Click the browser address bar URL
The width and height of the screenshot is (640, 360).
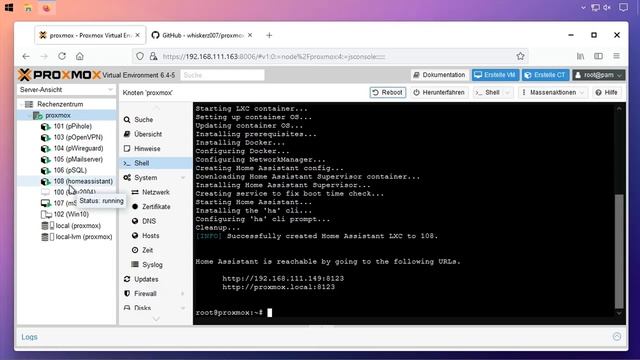coord(273,57)
